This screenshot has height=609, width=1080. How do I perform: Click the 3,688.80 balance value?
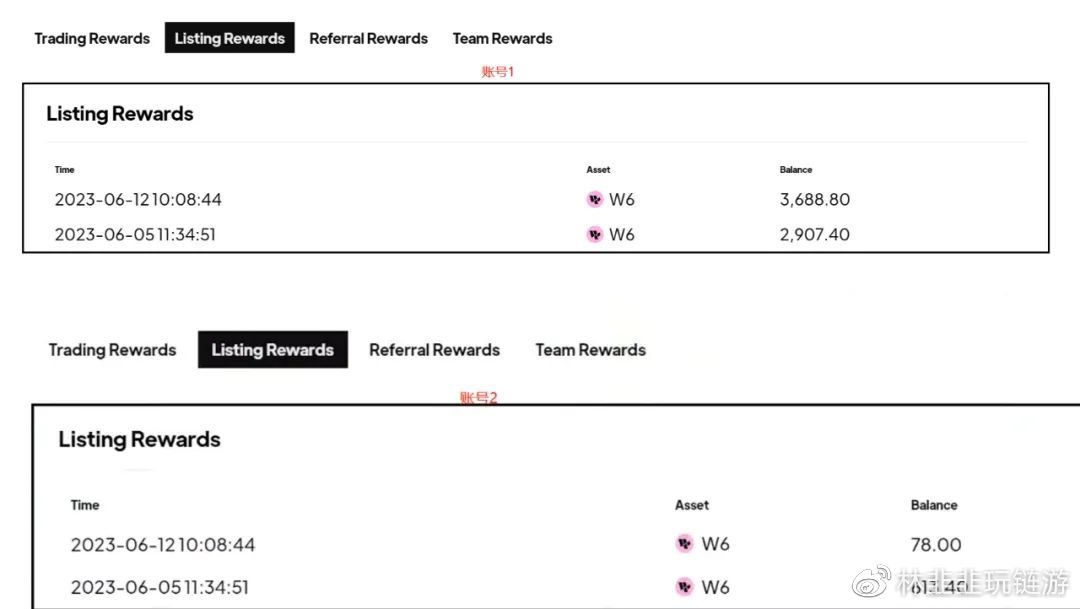[815, 200]
